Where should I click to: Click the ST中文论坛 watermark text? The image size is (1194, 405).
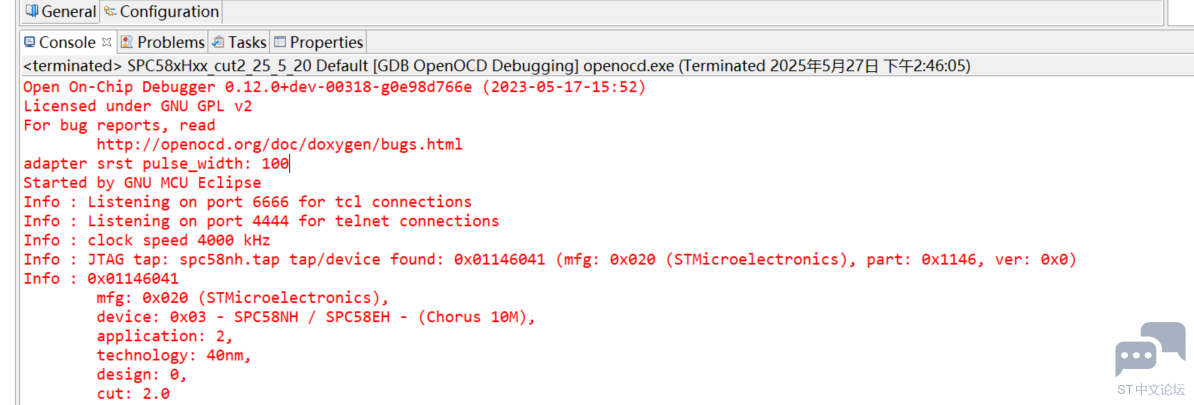(x=1151, y=389)
